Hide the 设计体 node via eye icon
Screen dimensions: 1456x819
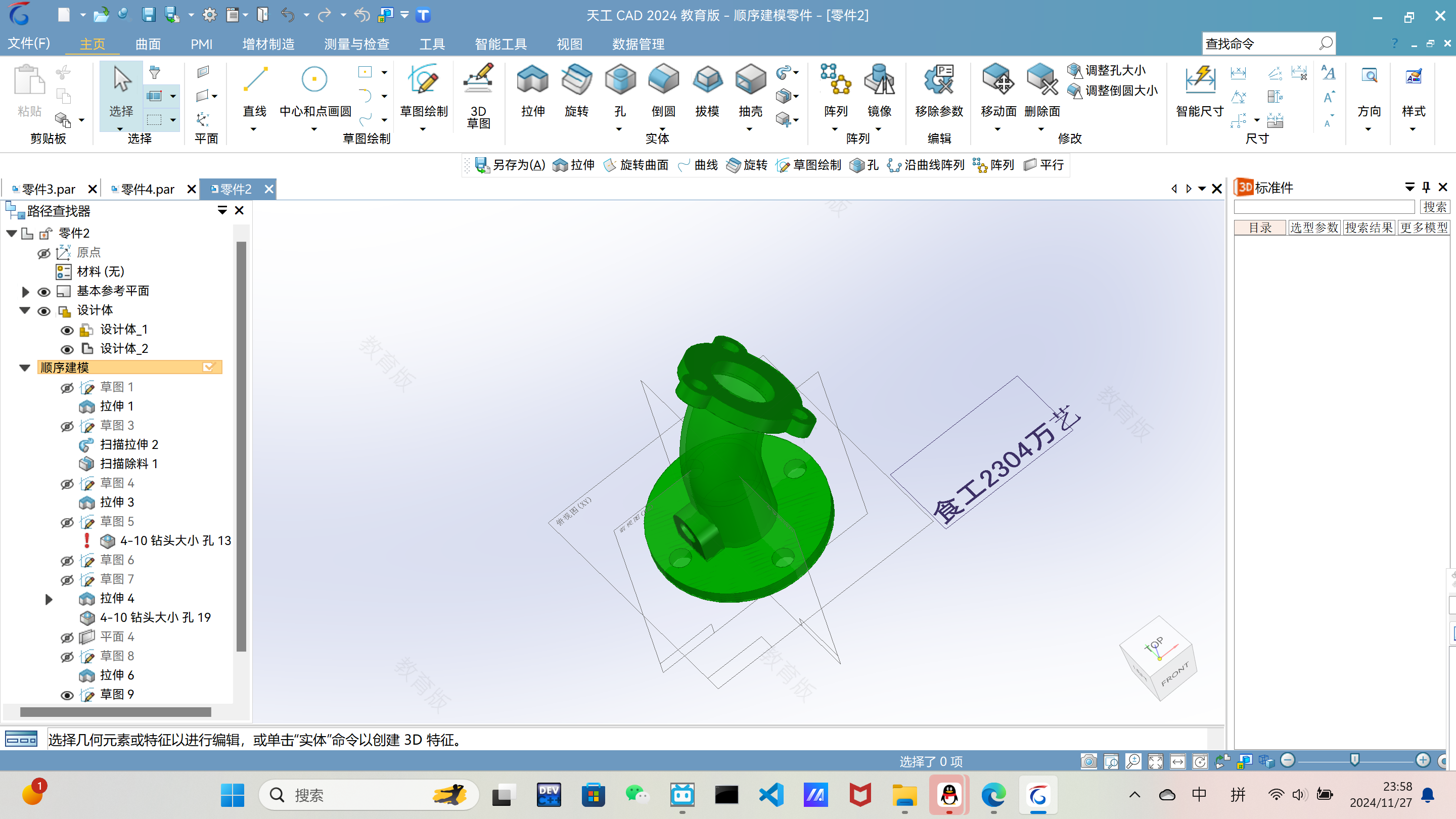pos(43,311)
